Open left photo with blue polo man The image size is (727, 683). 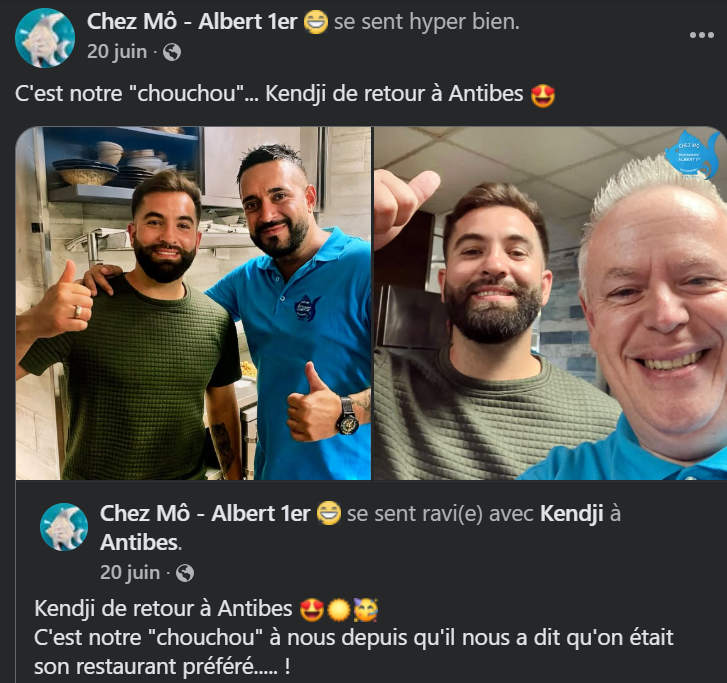(x=193, y=303)
